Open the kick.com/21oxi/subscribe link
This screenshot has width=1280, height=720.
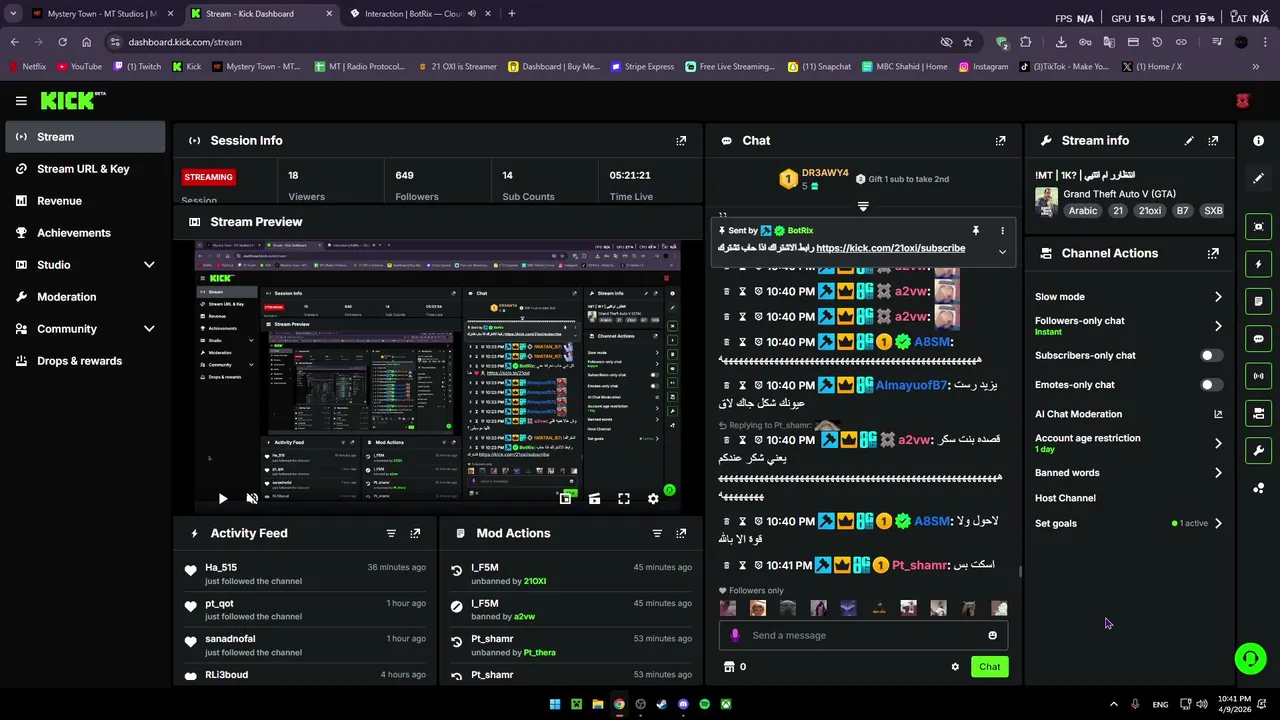pyautogui.click(x=890, y=249)
